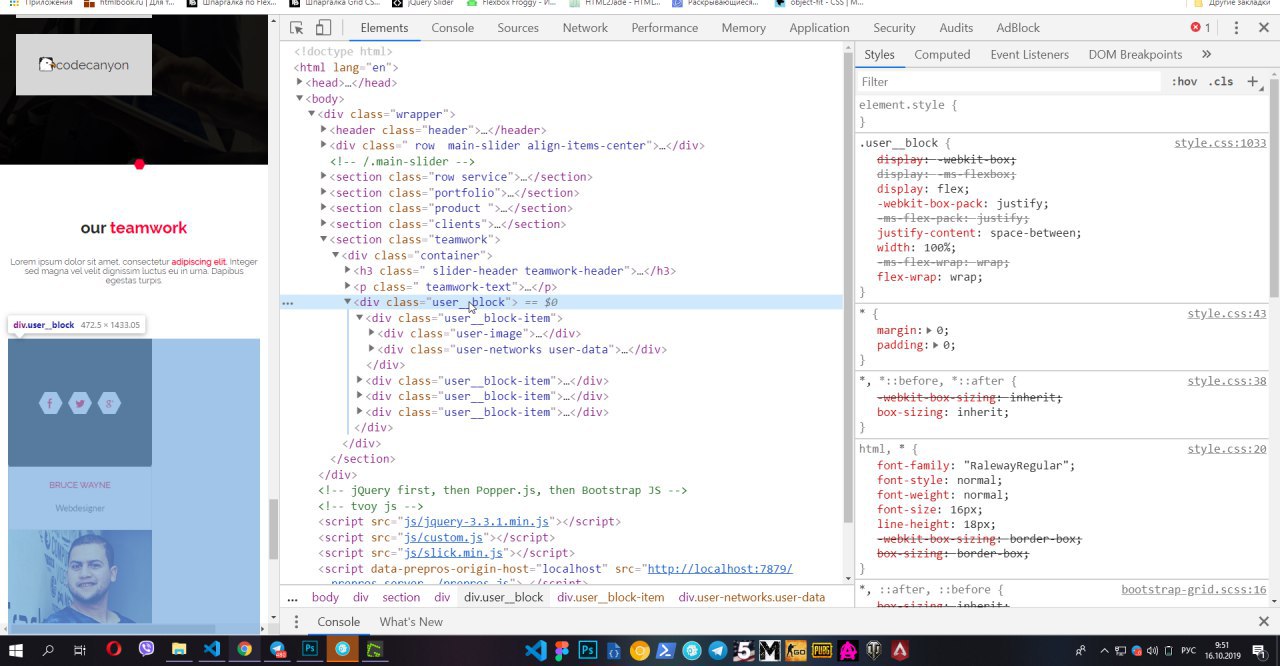Click the webpage vertical scrollbar thumb
Screen dimensions: 1280x666
[x=273, y=528]
